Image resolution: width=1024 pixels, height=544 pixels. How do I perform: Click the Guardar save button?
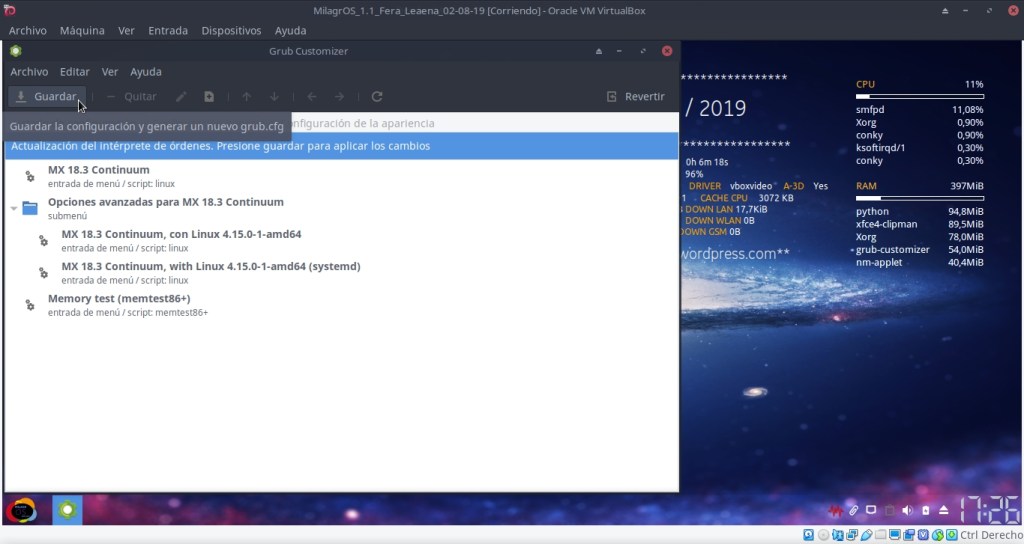(x=46, y=97)
